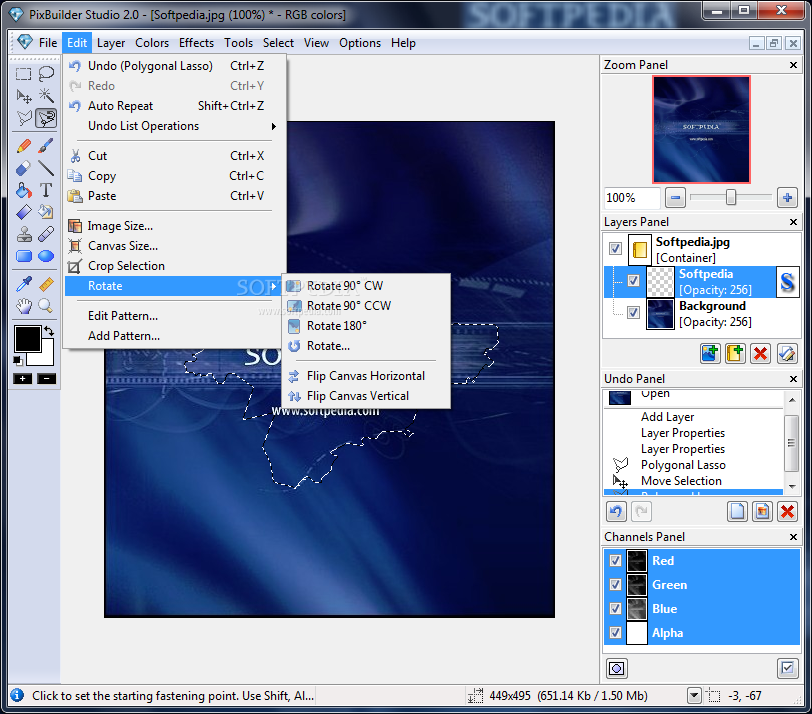Viewport: 812px width, 714px height.
Task: Choose Rotate 90° CW
Action: pyautogui.click(x=366, y=286)
